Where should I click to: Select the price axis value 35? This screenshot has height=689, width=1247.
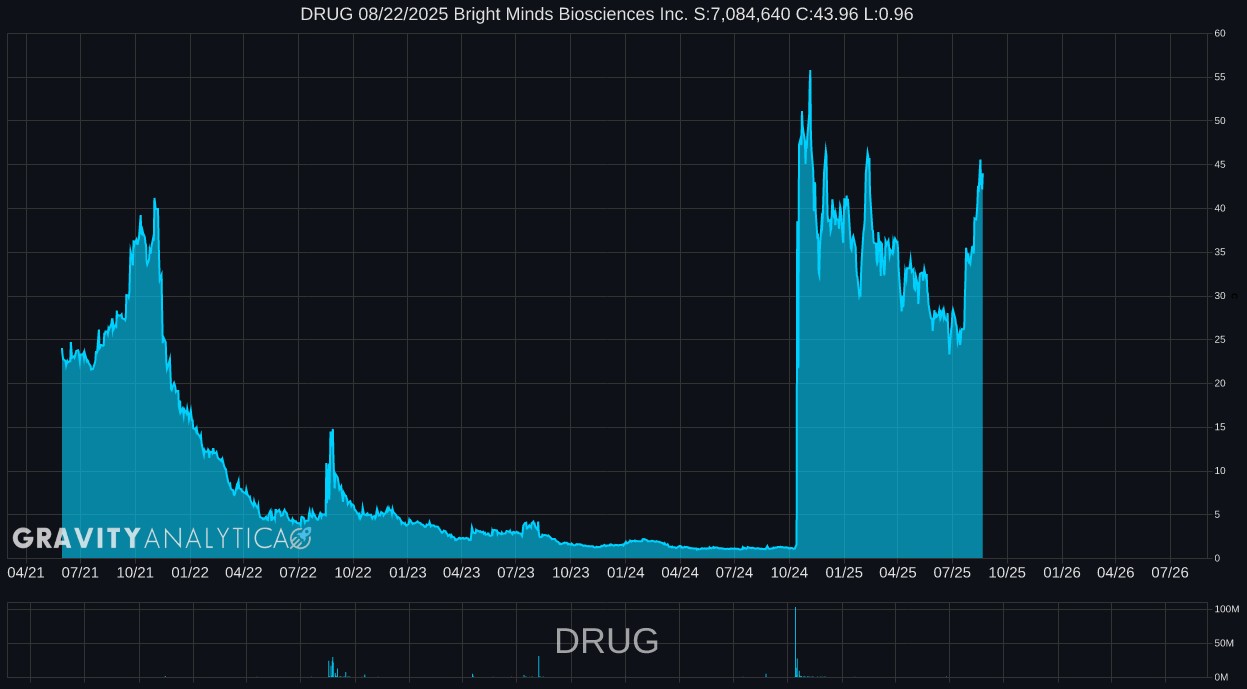click(x=1220, y=253)
